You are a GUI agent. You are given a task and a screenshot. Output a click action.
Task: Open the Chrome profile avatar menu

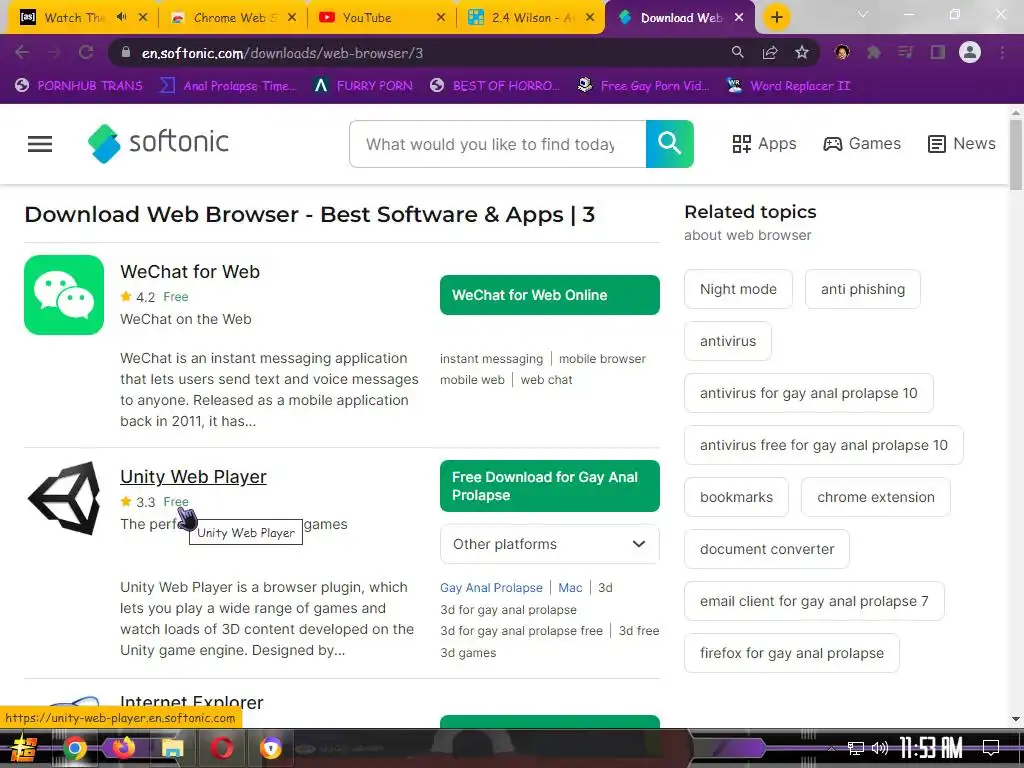970,52
